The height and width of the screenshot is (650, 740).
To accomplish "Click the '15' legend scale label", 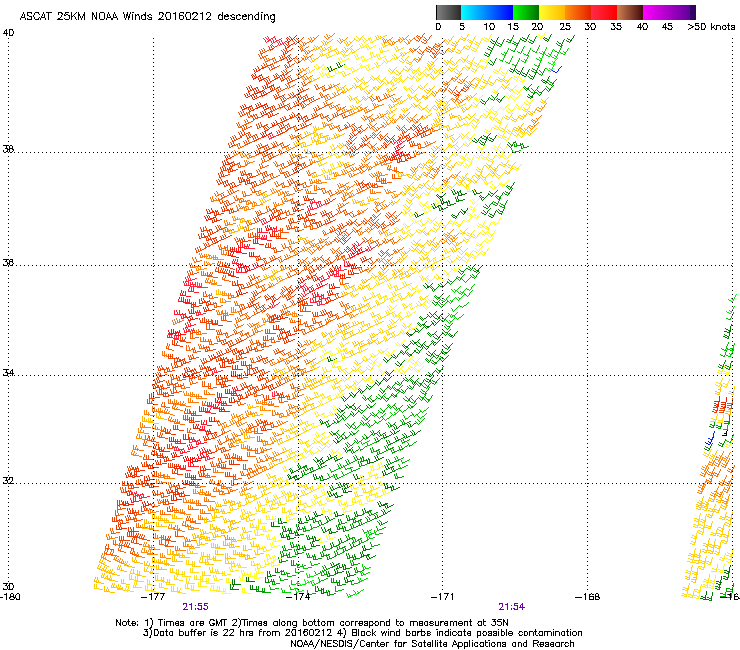I will click(x=513, y=26).
